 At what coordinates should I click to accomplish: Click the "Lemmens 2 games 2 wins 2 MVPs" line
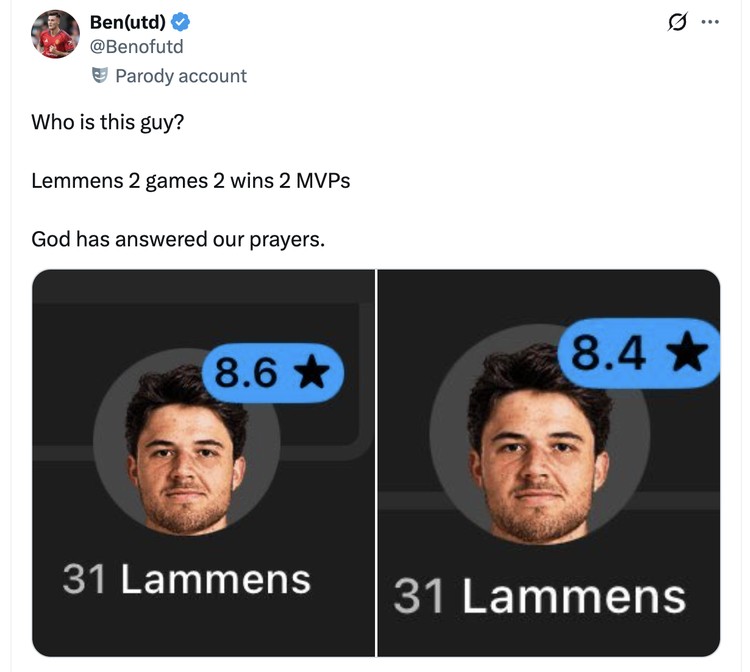click(190, 182)
